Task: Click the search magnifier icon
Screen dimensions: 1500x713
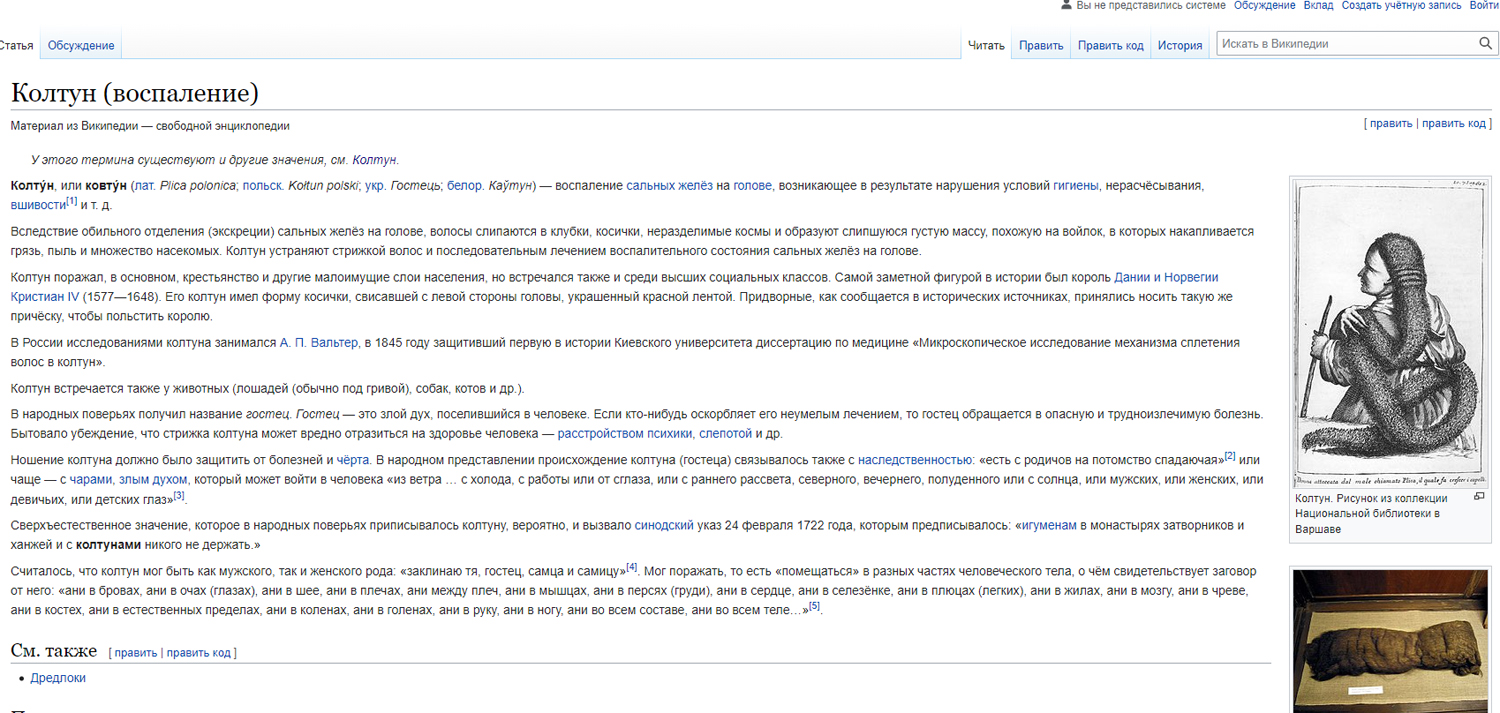Action: 1485,44
